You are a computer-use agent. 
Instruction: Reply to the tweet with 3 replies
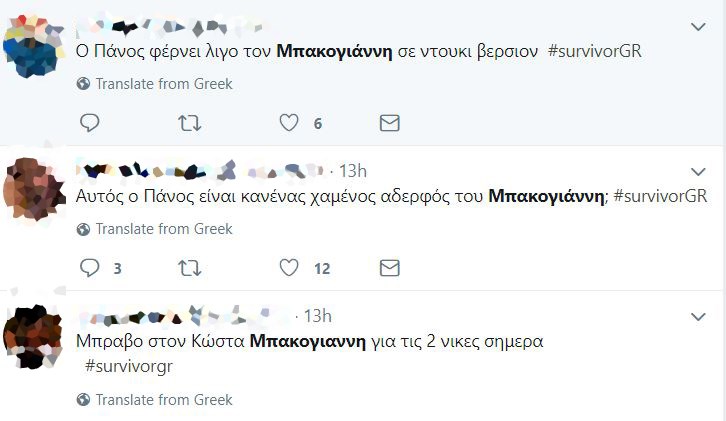pyautogui.click(x=89, y=268)
